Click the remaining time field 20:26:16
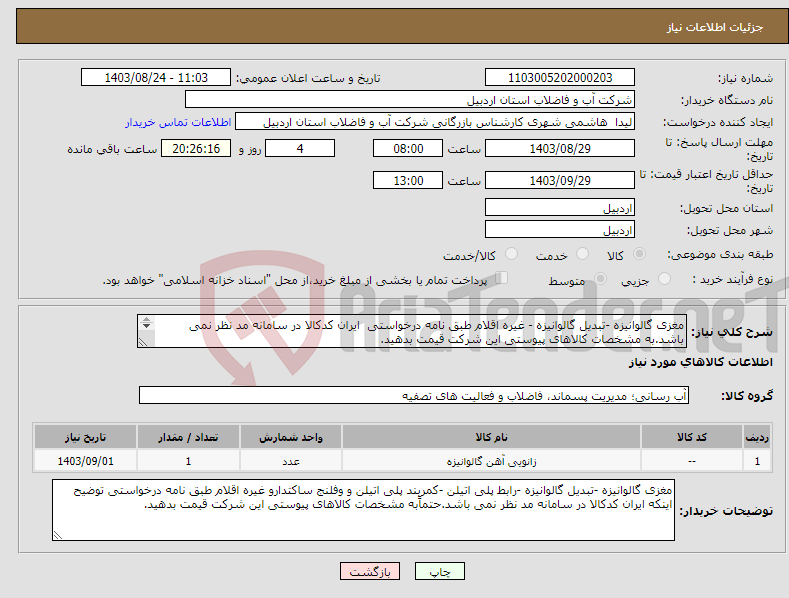The height and width of the screenshot is (598, 789). tap(196, 148)
